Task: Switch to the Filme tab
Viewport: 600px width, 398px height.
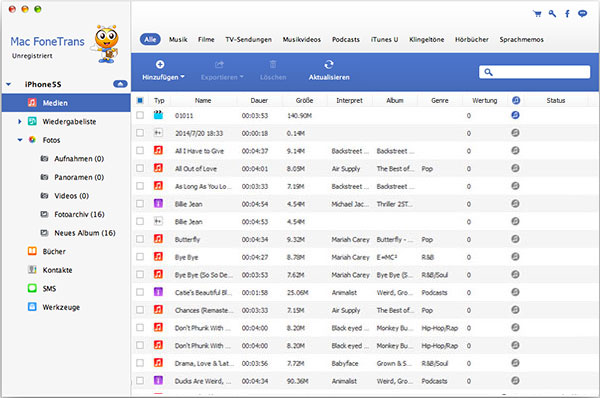Action: pos(206,39)
